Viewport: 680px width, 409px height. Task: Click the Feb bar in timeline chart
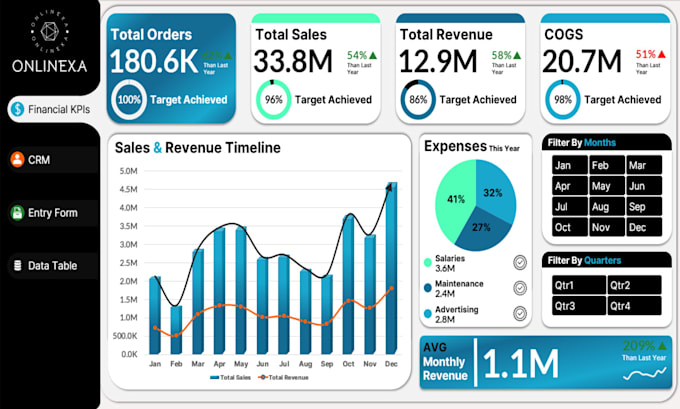(x=176, y=330)
